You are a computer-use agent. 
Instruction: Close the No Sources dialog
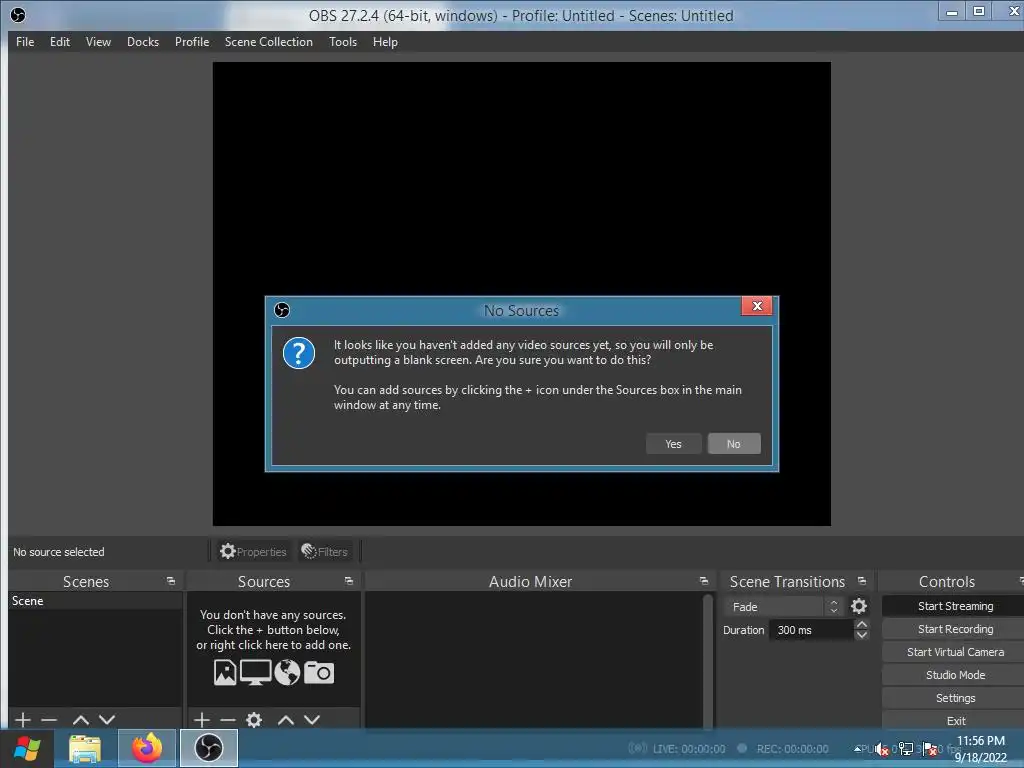pyautogui.click(x=757, y=306)
